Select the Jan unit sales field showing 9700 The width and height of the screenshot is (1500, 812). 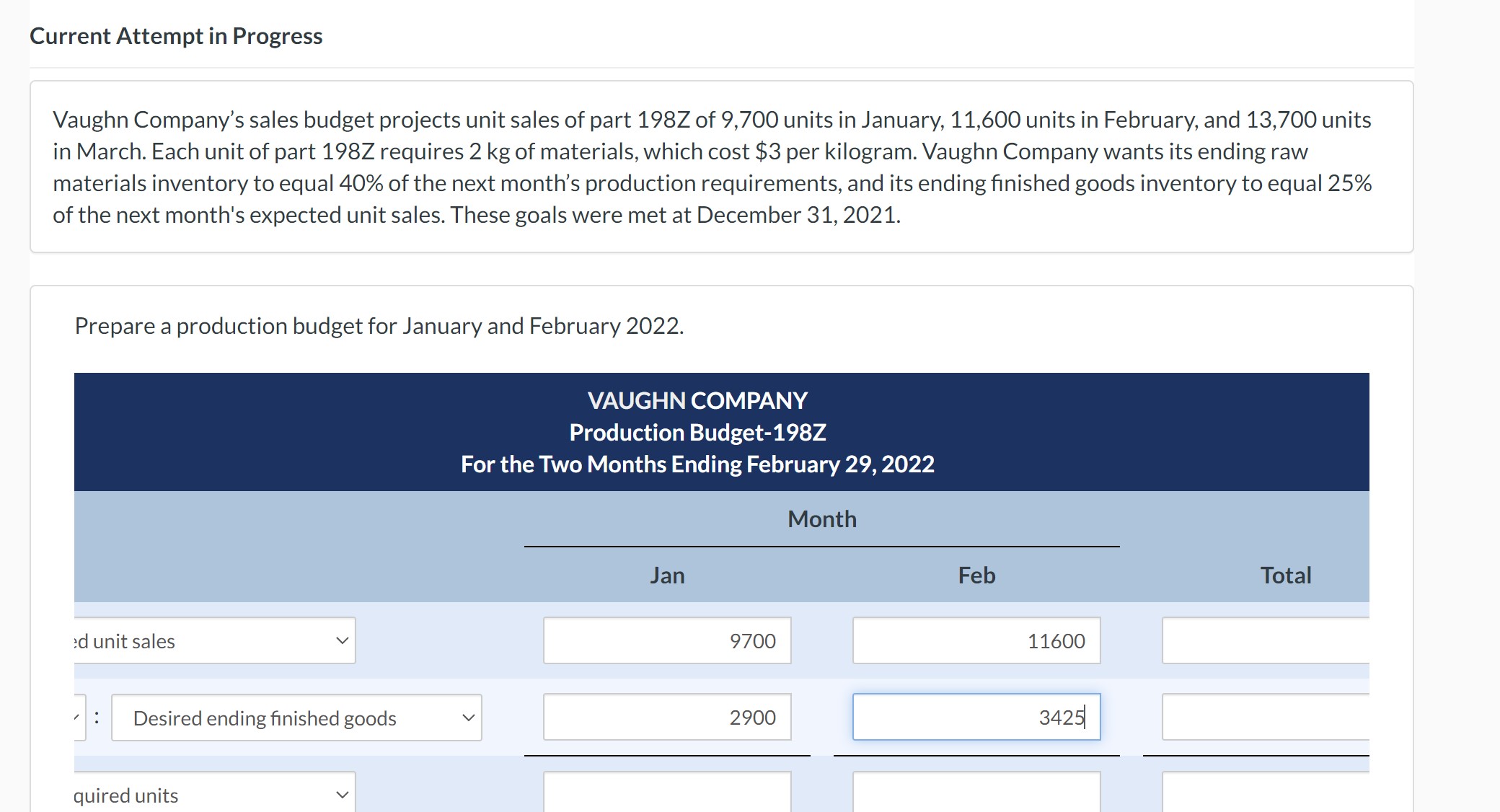667,640
